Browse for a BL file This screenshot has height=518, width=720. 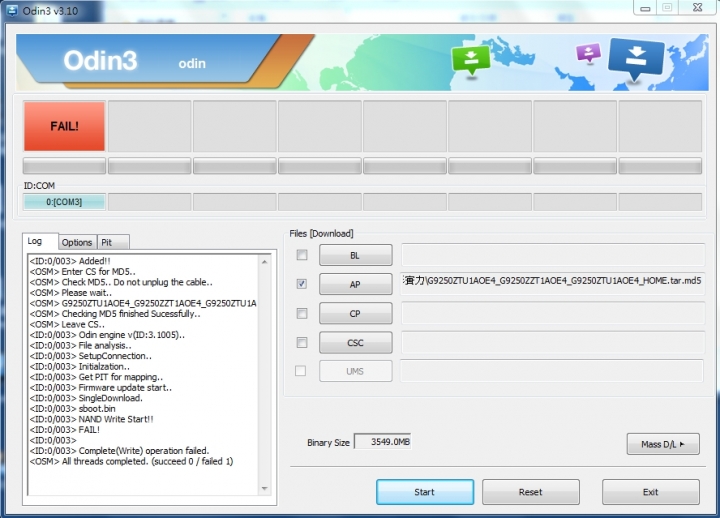[355, 255]
